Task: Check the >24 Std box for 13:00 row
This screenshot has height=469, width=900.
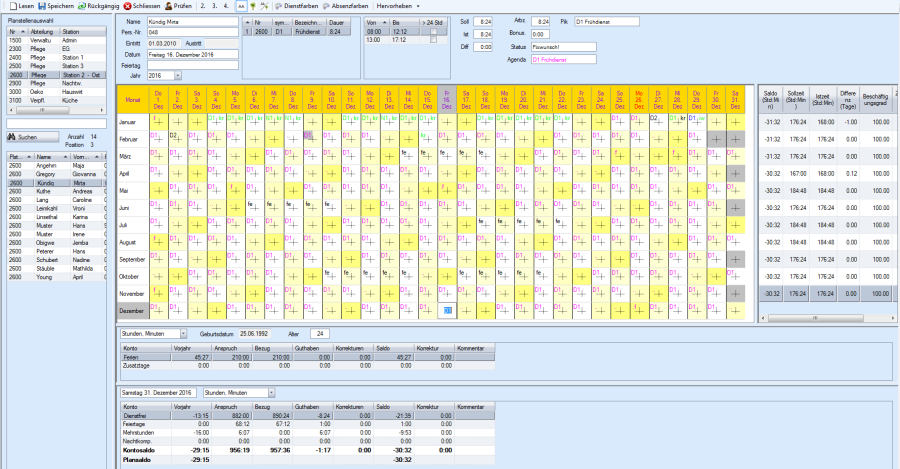Action: pos(433,40)
